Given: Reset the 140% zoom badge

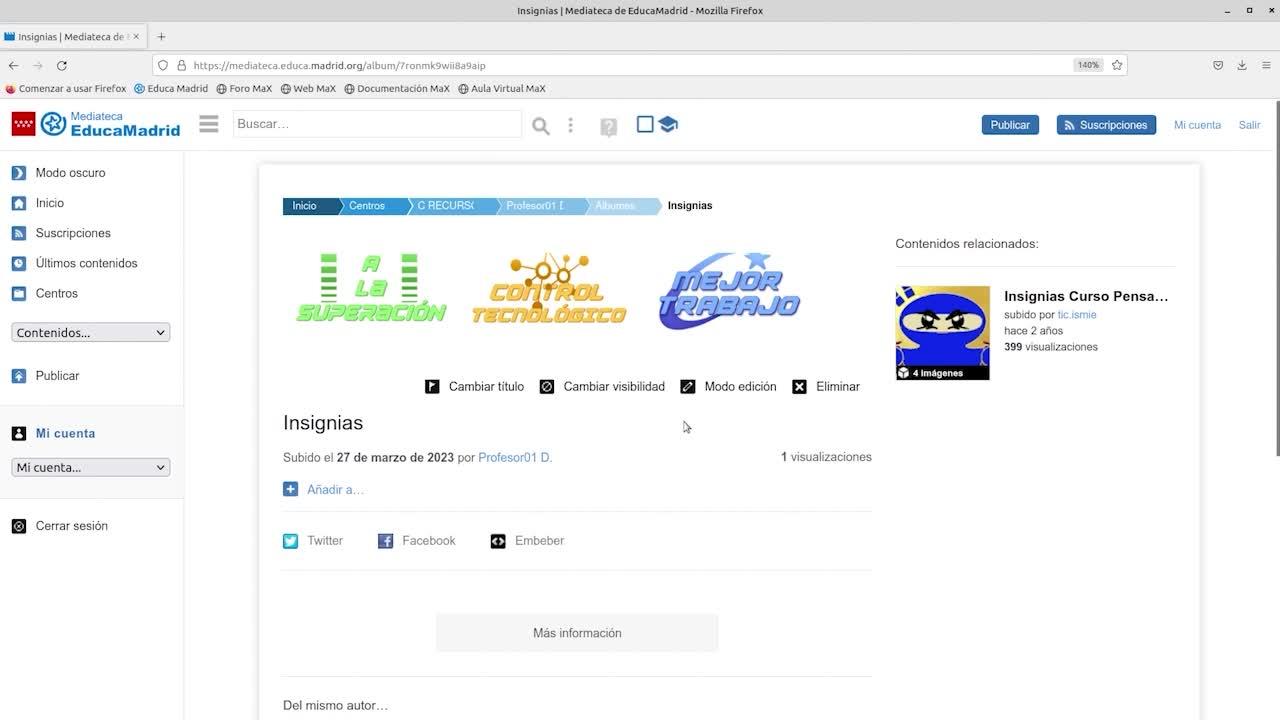Looking at the screenshot, I should 1088,65.
